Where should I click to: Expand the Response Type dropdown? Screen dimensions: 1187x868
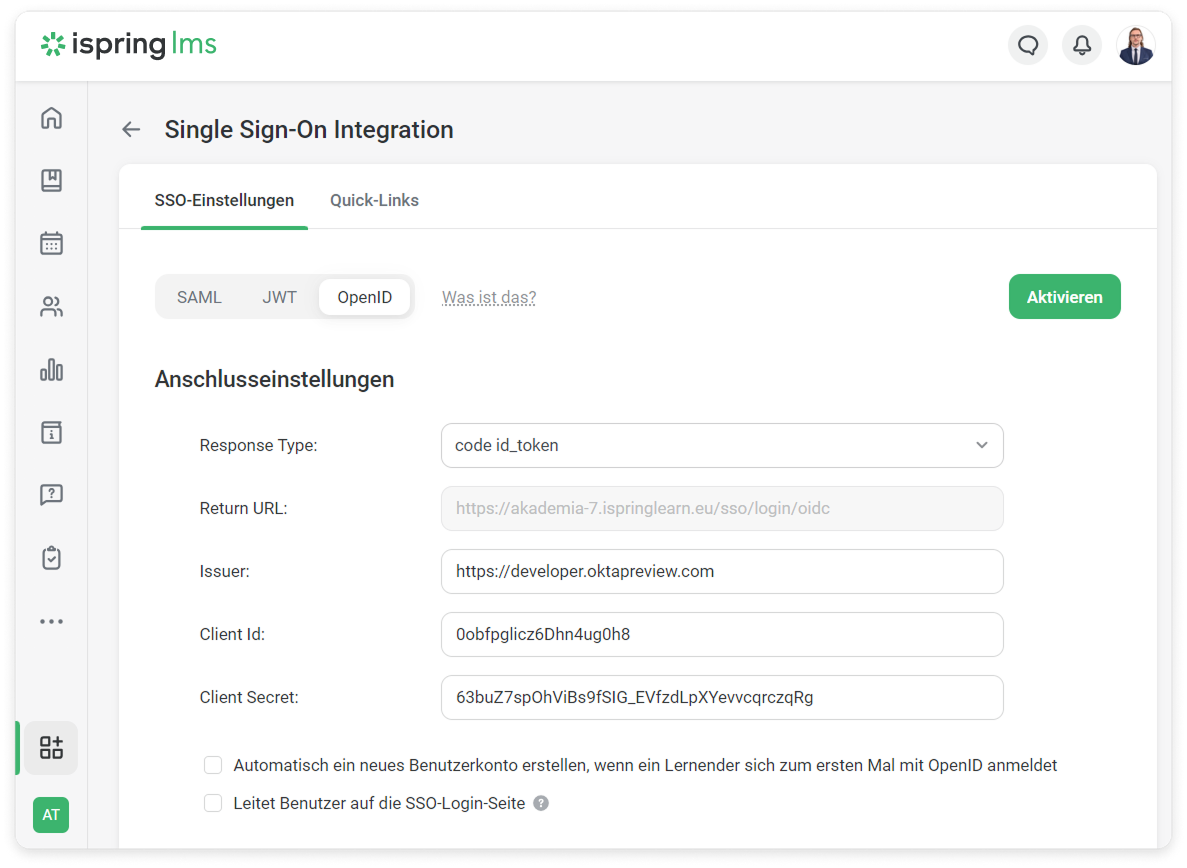721,446
